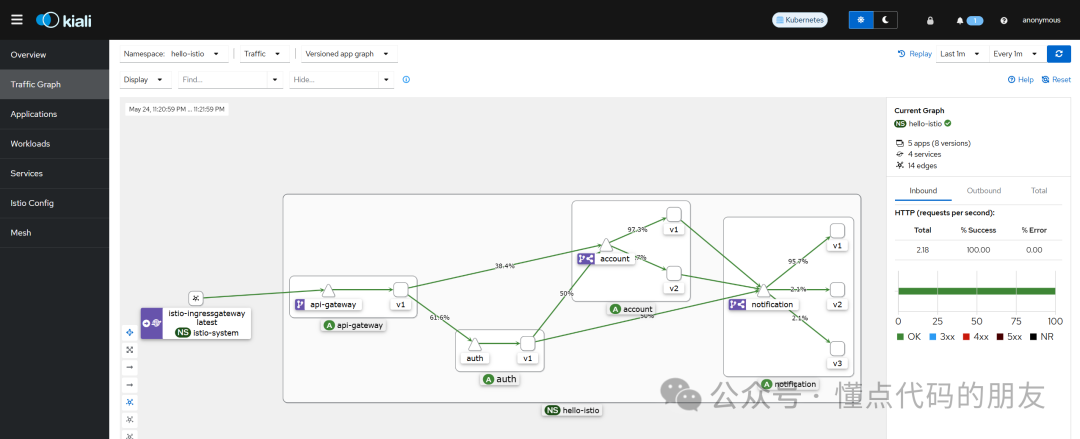Open the Every 1m refresh dropdown
The height and width of the screenshot is (439, 1080).
tap(1017, 54)
